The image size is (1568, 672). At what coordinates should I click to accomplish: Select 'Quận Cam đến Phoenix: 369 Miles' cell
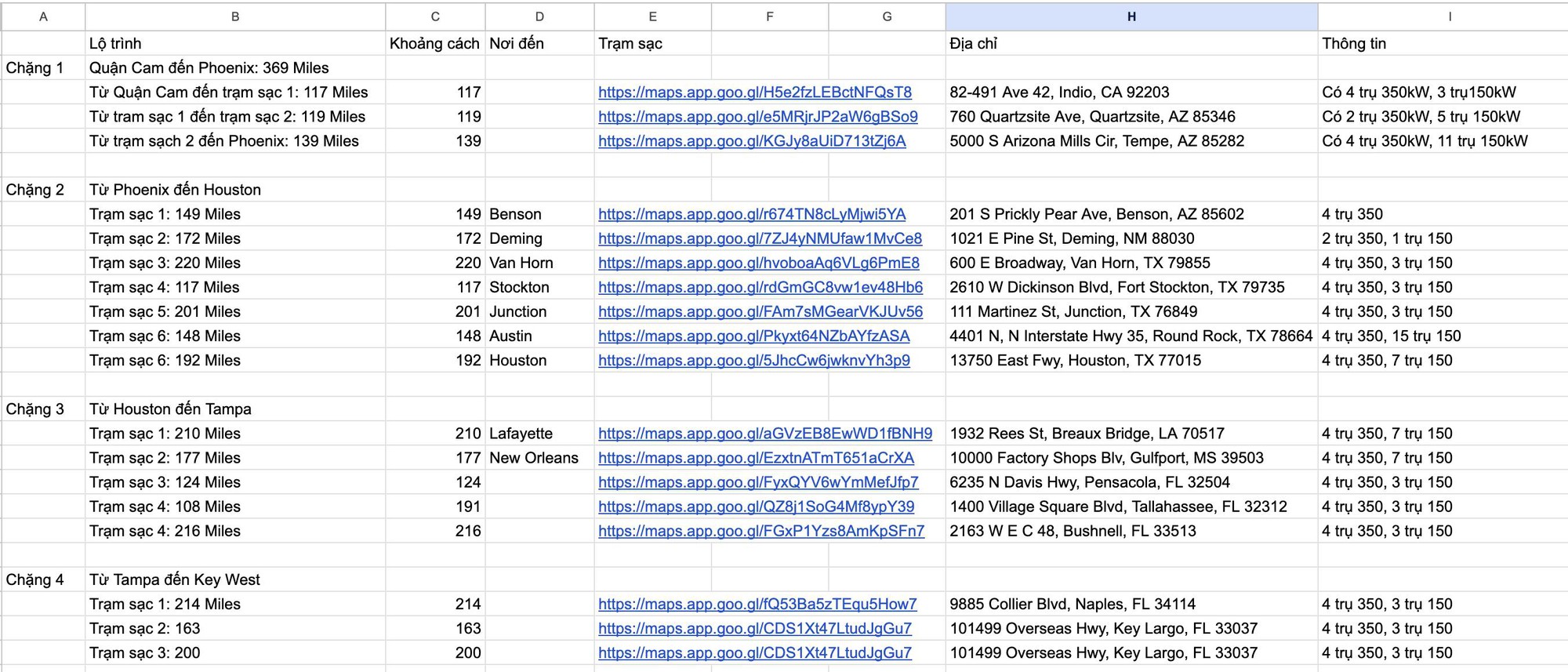point(235,67)
